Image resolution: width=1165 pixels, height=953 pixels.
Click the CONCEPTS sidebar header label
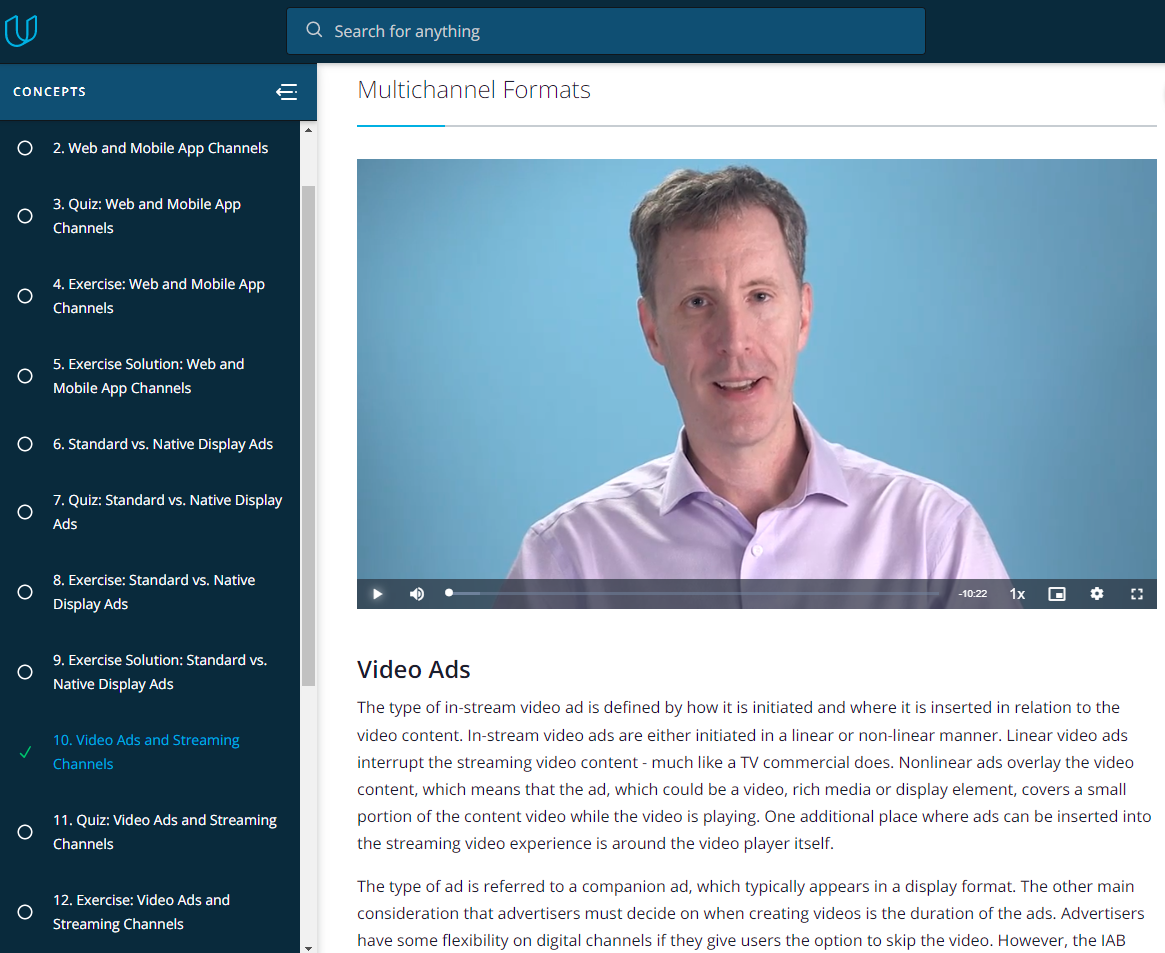pos(50,91)
